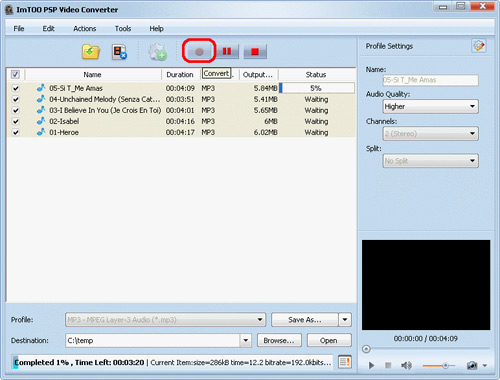The height and width of the screenshot is (380, 500).
Task: Toggle the select-all checkbox in the header
Action: (x=15, y=74)
